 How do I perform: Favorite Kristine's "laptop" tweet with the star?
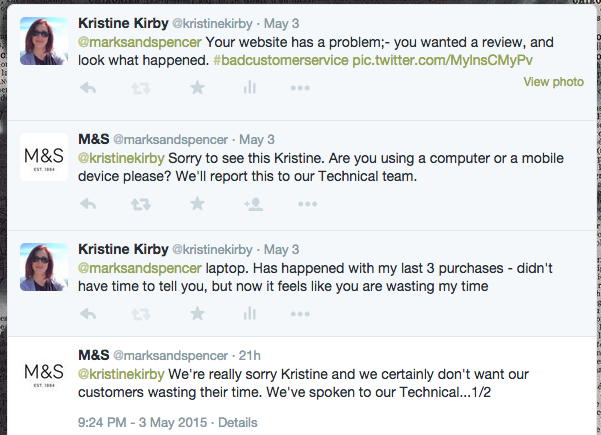(197, 314)
